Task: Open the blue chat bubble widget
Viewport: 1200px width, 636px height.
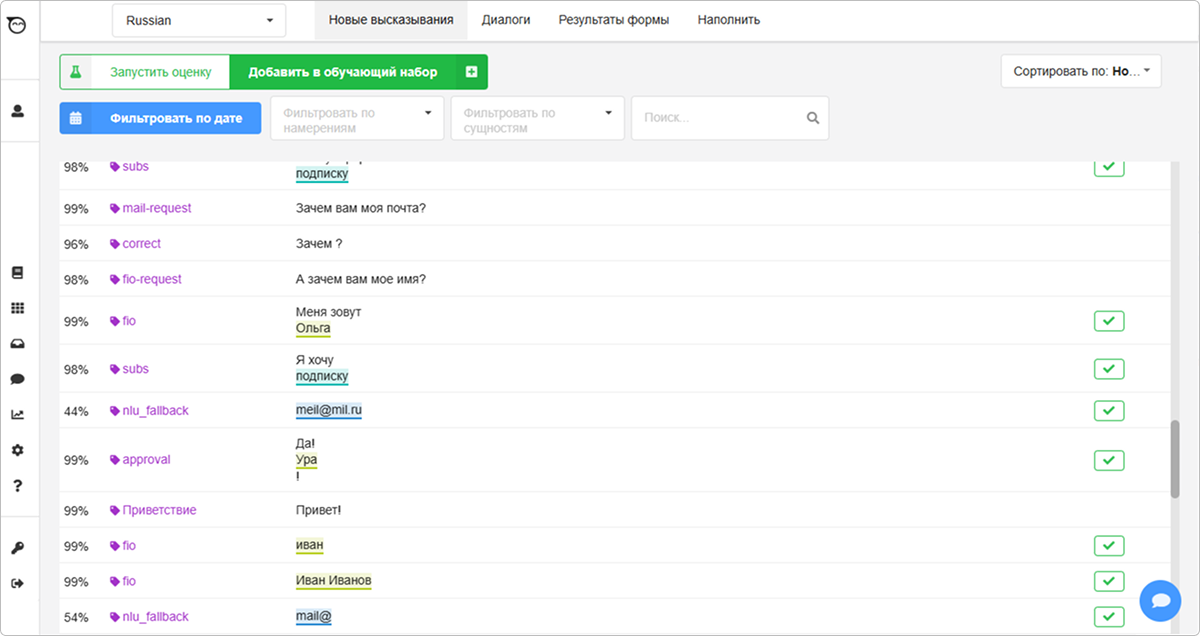Action: point(1160,601)
